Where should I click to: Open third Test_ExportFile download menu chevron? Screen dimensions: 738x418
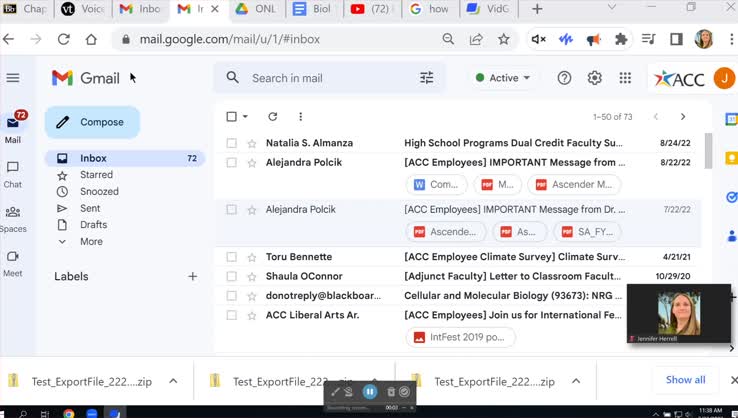(x=576, y=381)
